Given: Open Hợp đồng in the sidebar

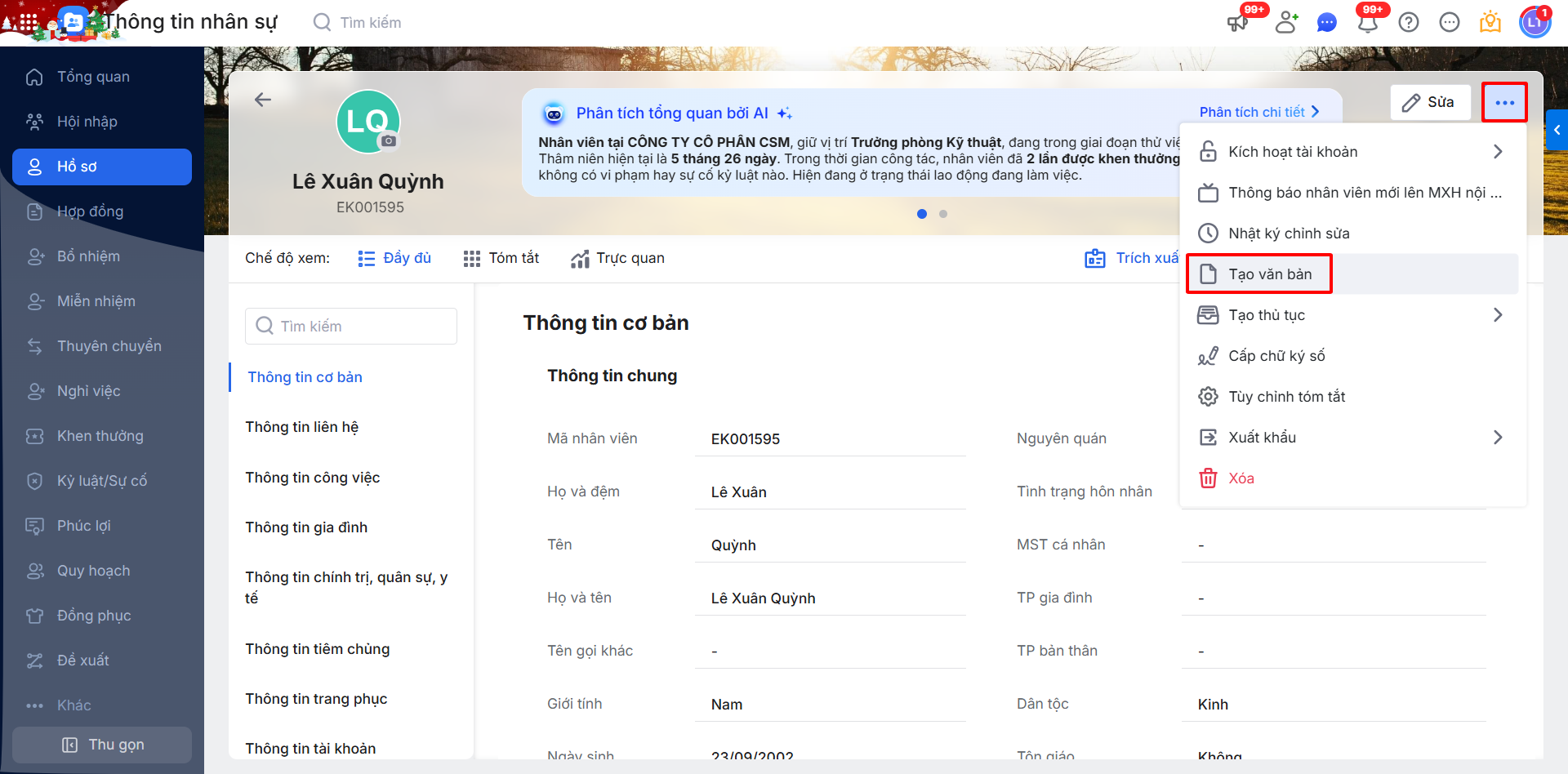Looking at the screenshot, I should (102, 211).
